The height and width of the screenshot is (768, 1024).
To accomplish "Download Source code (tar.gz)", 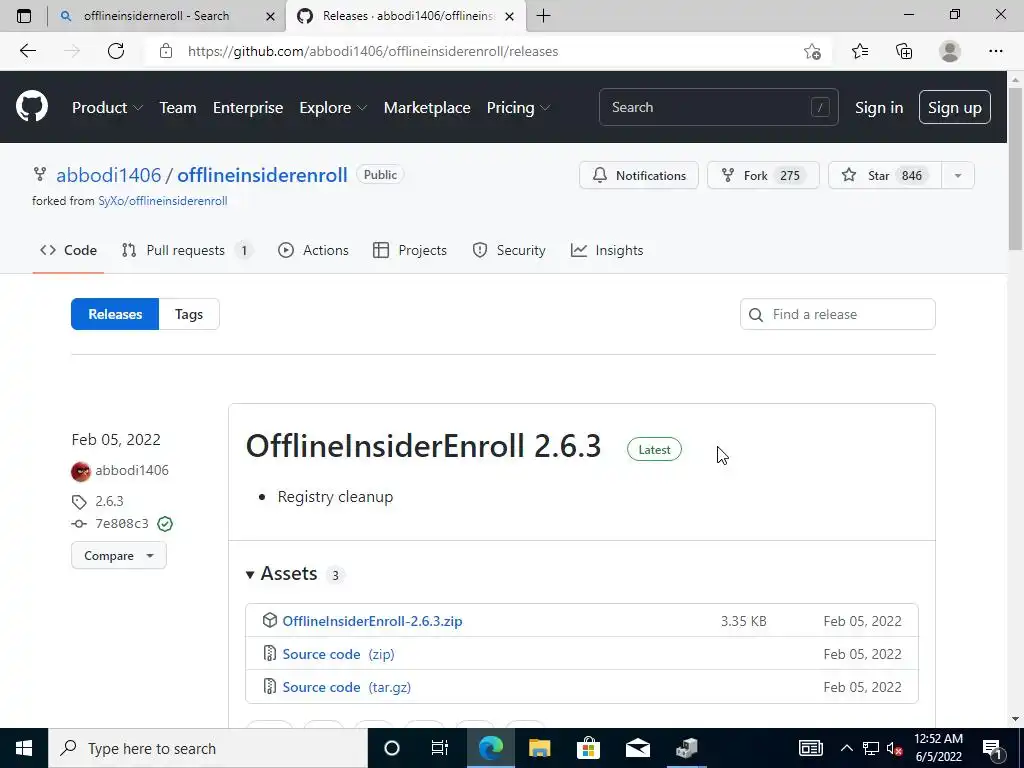I will tap(347, 687).
